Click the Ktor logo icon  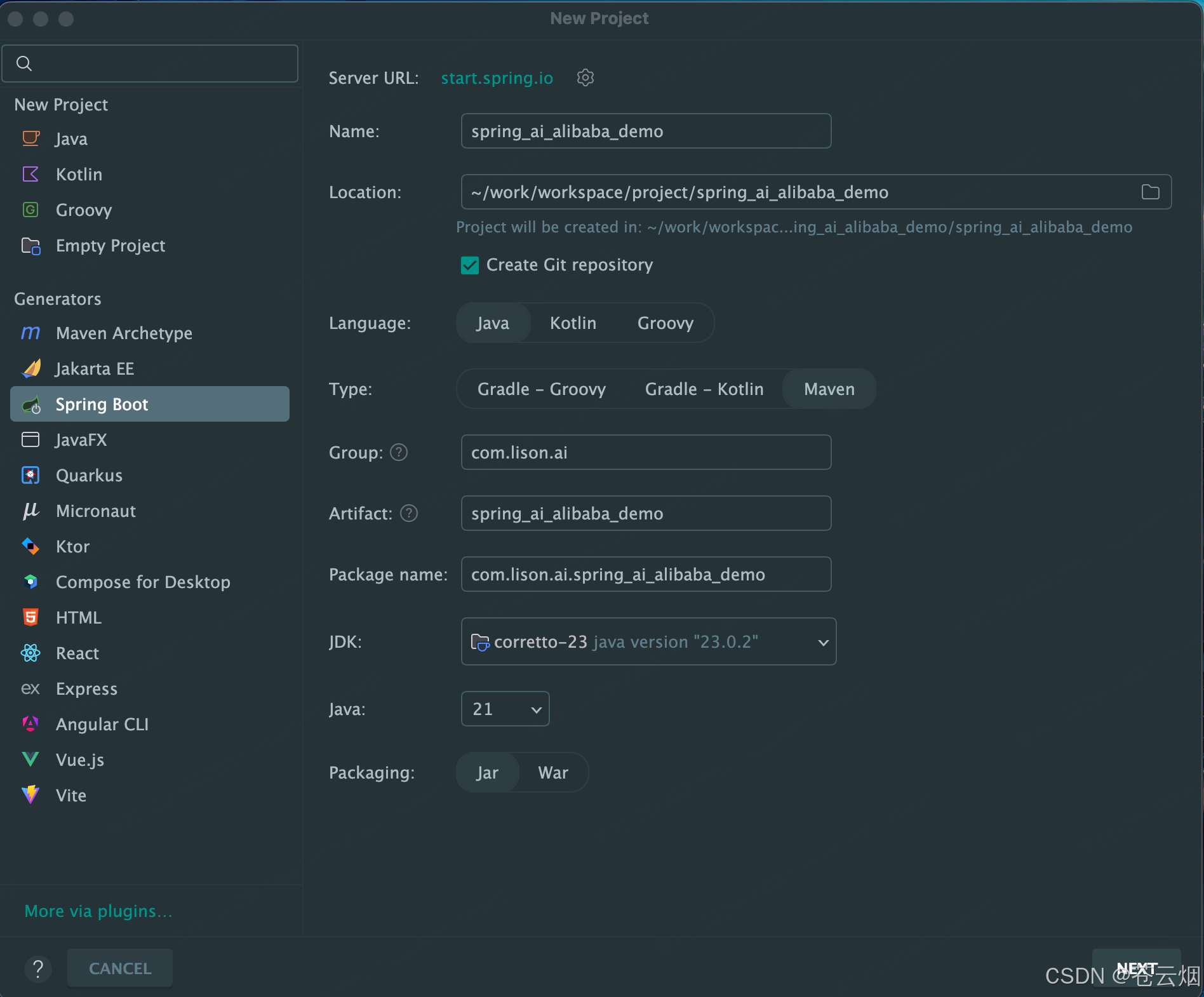pyautogui.click(x=30, y=546)
